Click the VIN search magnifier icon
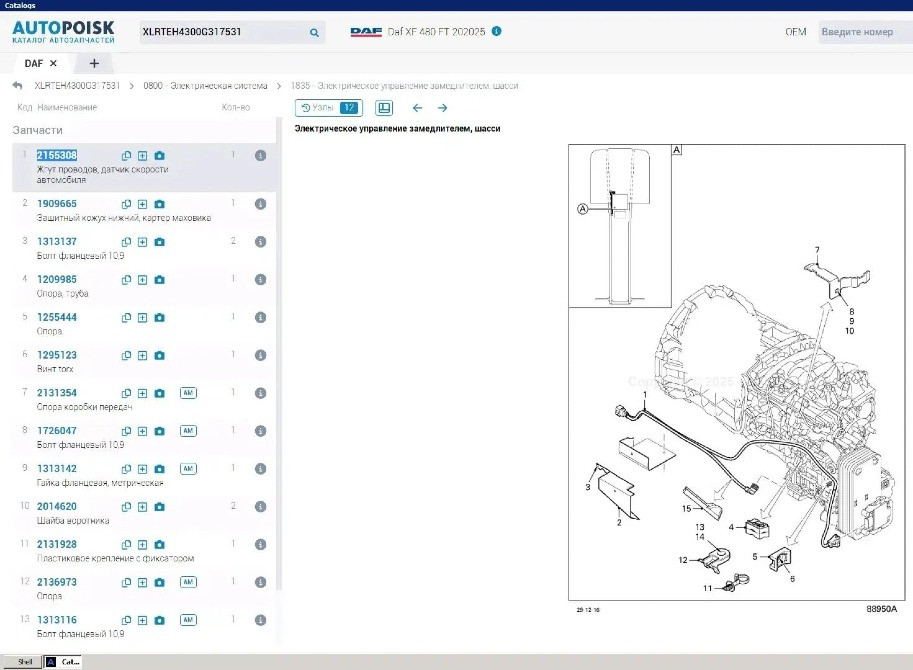913x670 pixels. pos(314,32)
